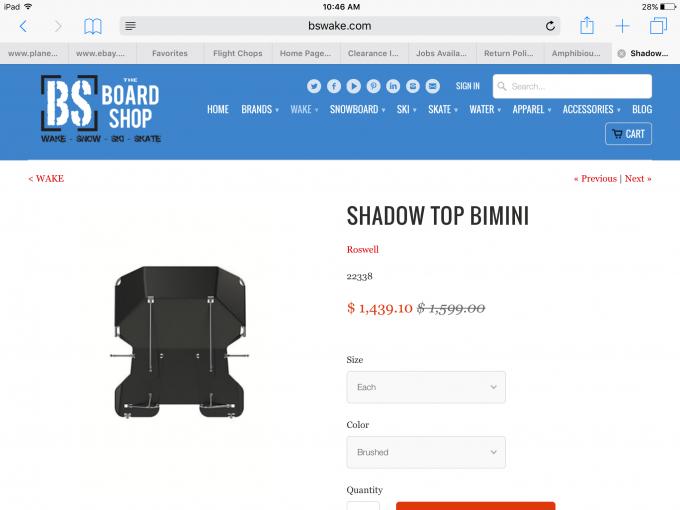This screenshot has height=510, width=680.
Task: Open the Twitter social icon
Action: 314,86
